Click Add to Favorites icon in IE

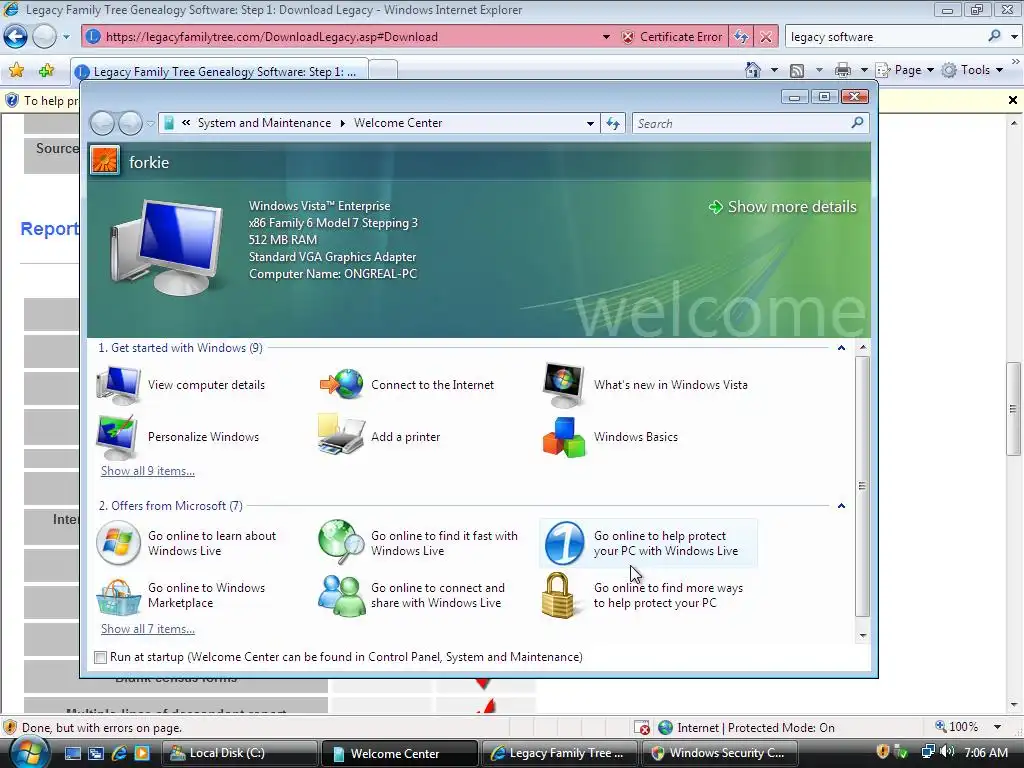pyautogui.click(x=46, y=70)
